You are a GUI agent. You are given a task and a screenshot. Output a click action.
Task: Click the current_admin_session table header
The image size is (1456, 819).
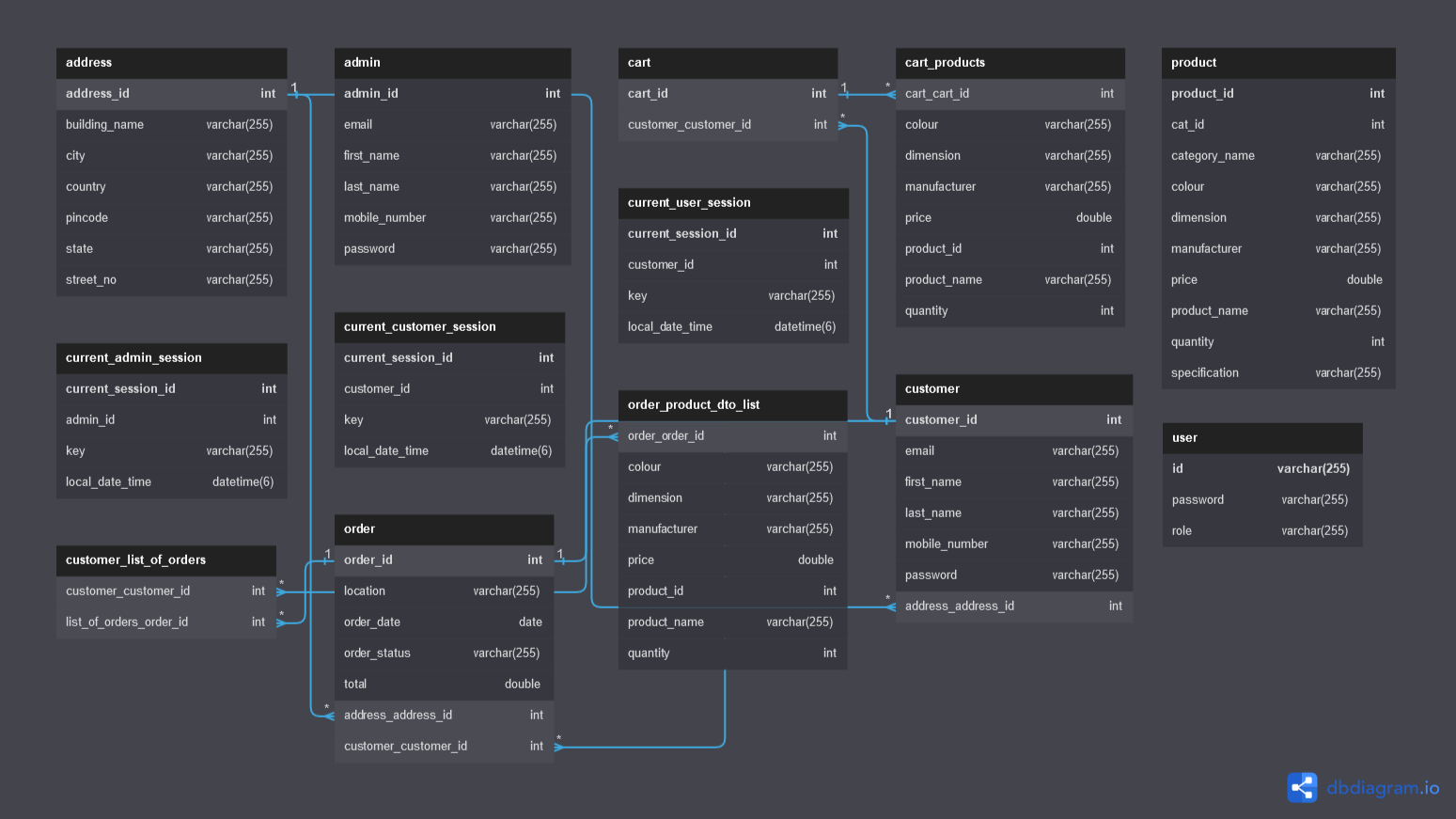click(x=172, y=358)
